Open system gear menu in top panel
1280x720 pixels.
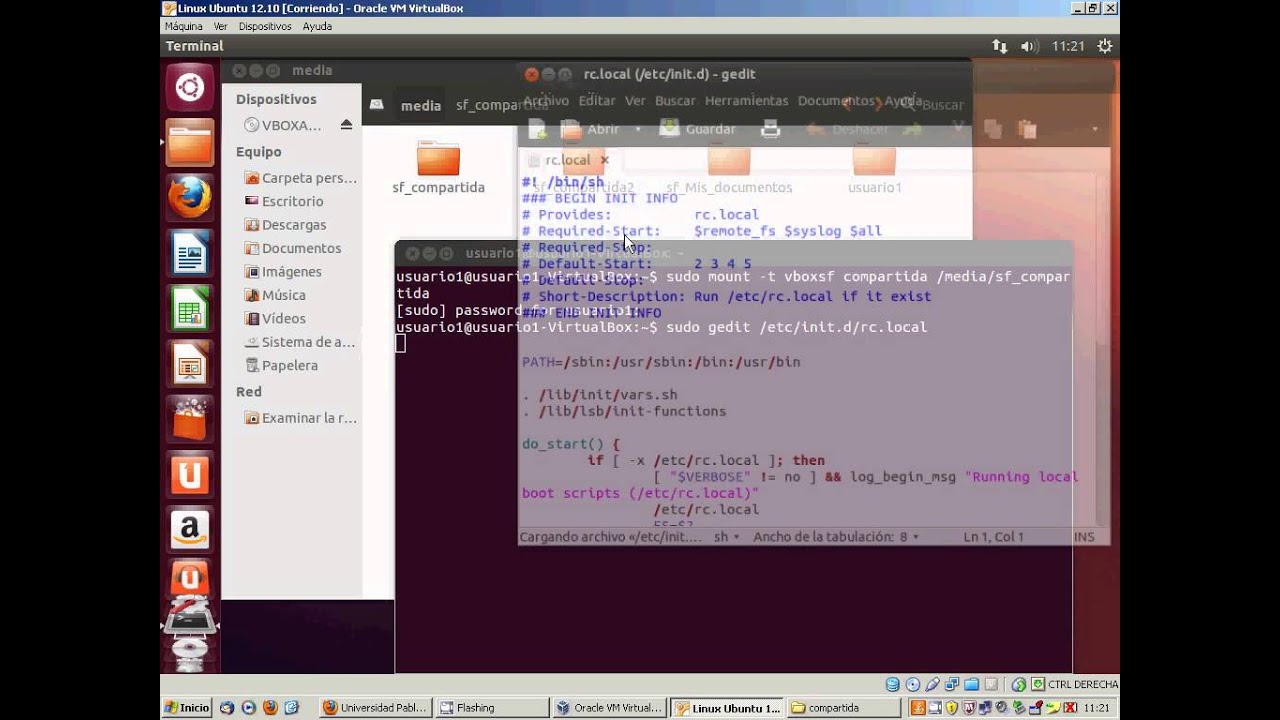point(1105,46)
